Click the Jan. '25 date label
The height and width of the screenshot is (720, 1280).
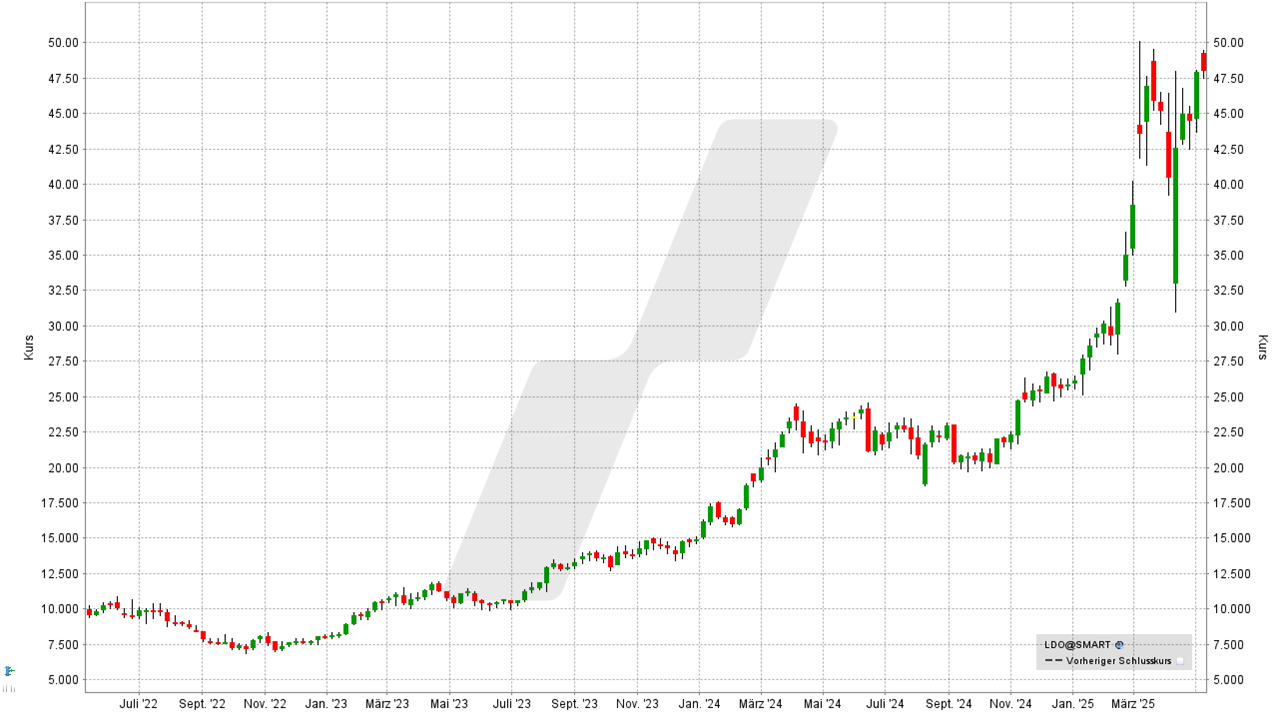(x=1073, y=704)
